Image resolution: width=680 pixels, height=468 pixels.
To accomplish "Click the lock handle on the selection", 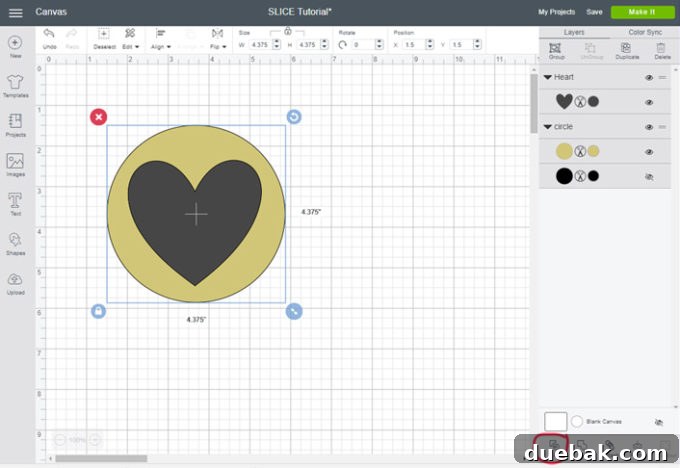I will 98,311.
